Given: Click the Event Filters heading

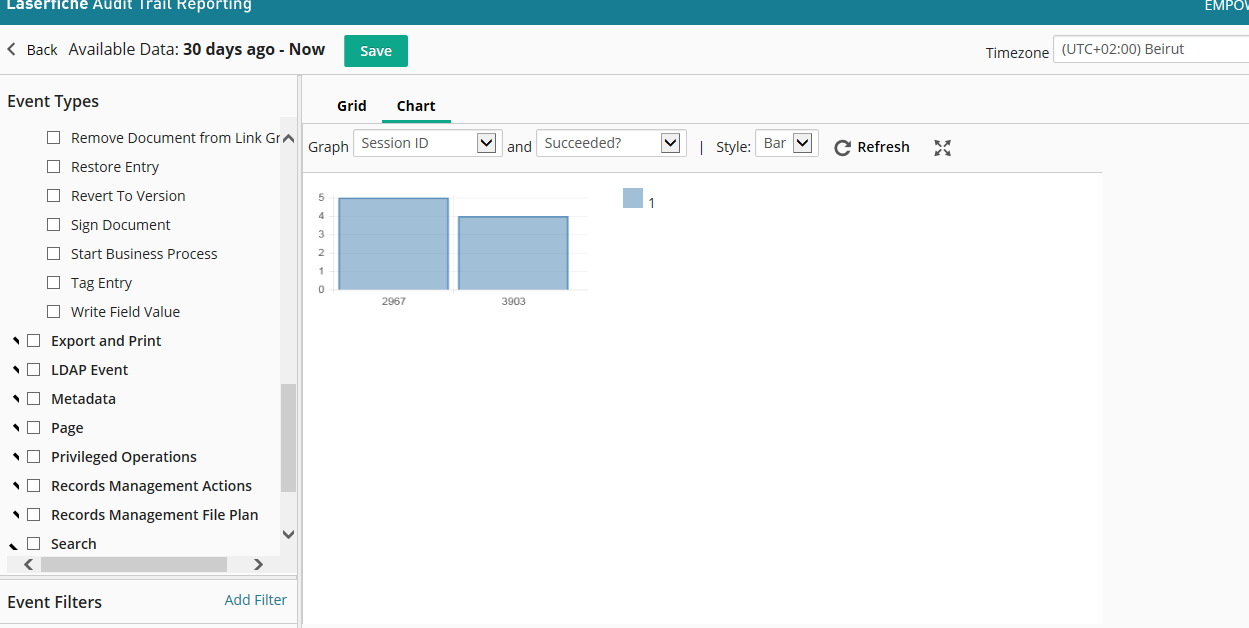Looking at the screenshot, I should click(x=55, y=602).
